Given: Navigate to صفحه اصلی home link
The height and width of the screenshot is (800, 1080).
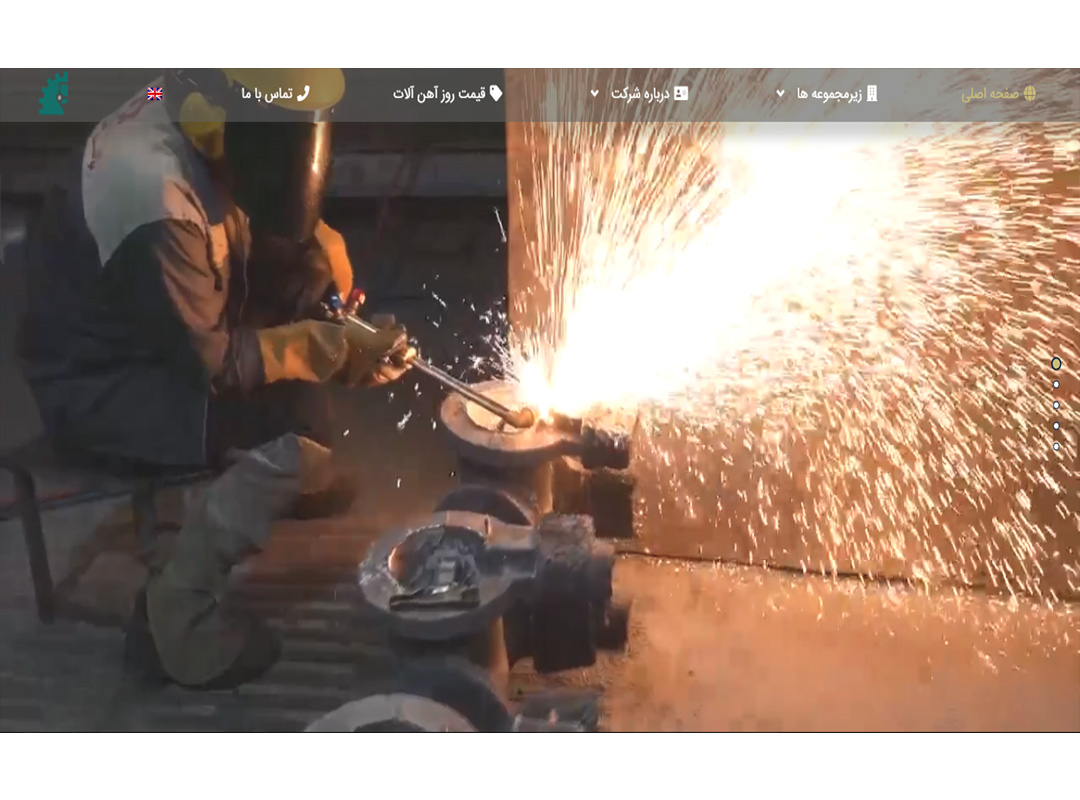Looking at the screenshot, I should pos(989,94).
